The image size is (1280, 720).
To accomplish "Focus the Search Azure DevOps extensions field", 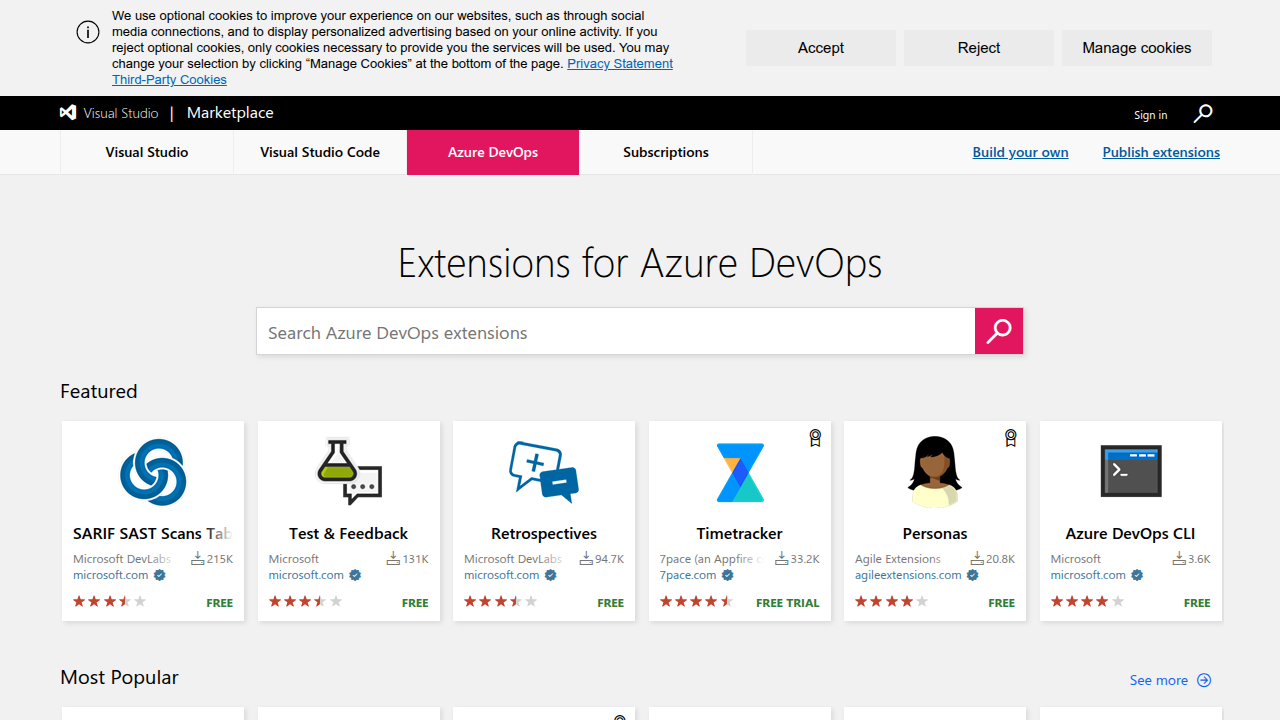I will click(x=616, y=331).
